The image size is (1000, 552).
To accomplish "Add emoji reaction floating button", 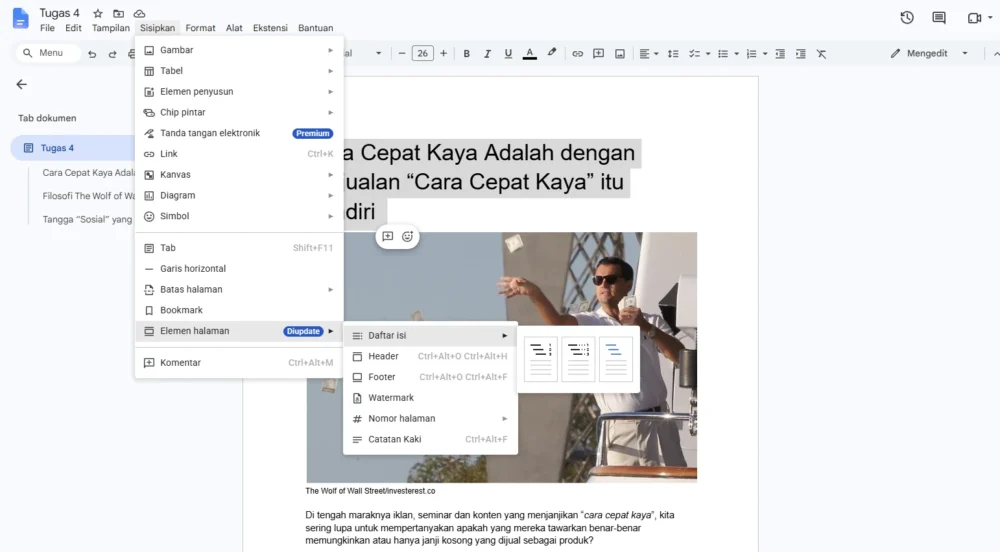I will click(x=408, y=236).
